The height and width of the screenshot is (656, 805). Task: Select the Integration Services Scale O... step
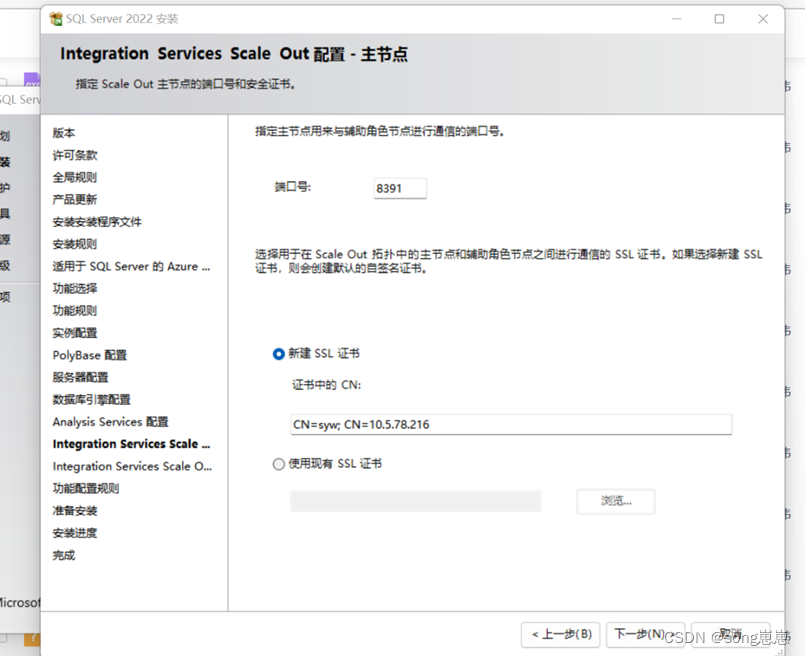(132, 466)
